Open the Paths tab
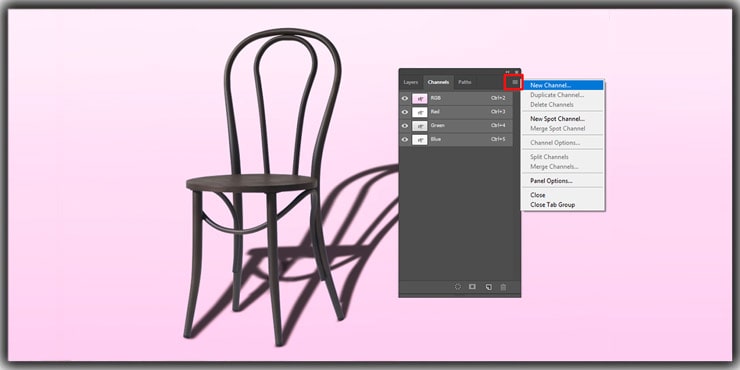Image resolution: width=740 pixels, height=370 pixels. tap(465, 82)
